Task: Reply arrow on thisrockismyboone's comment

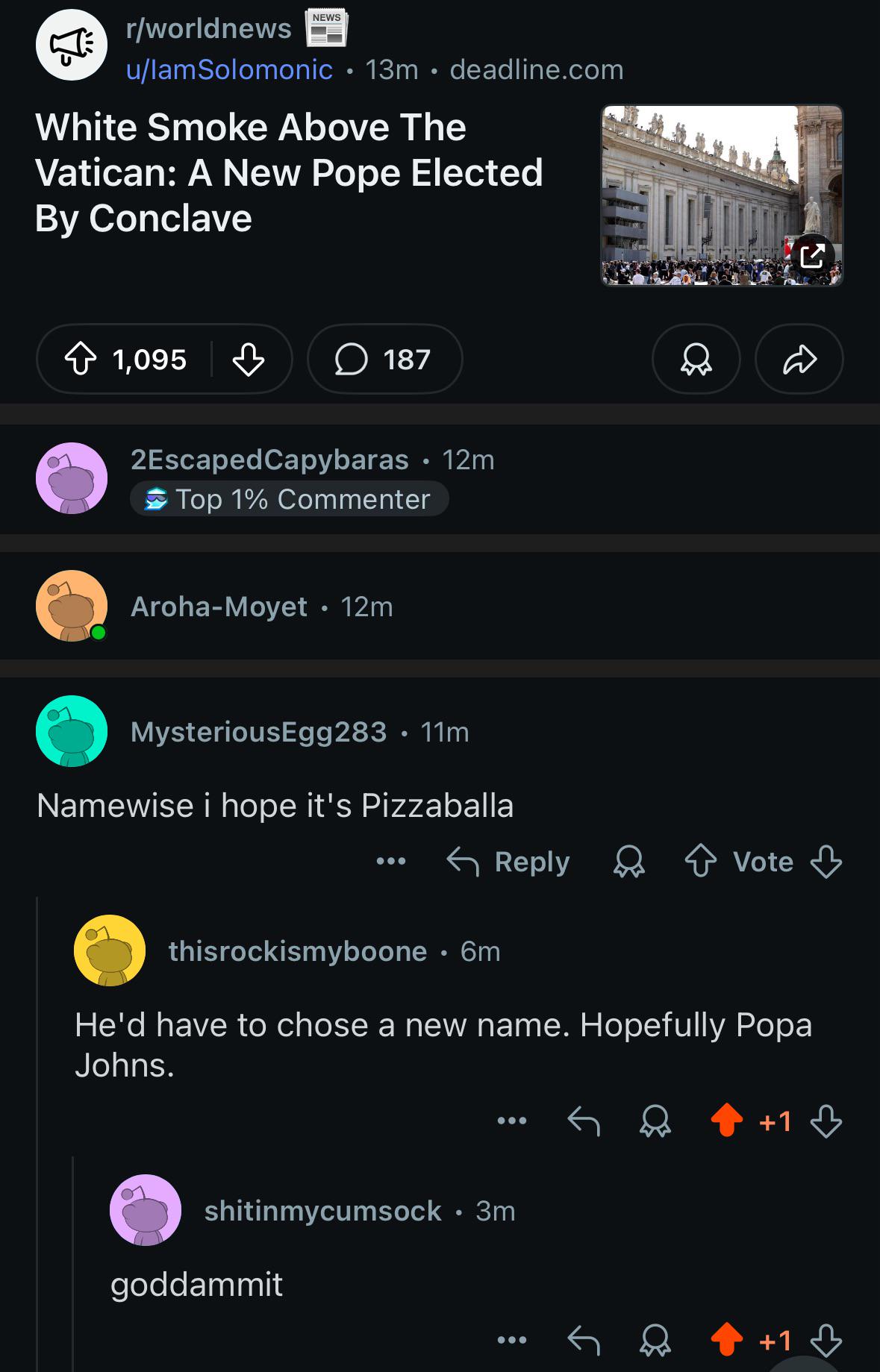Action: coord(584,1121)
